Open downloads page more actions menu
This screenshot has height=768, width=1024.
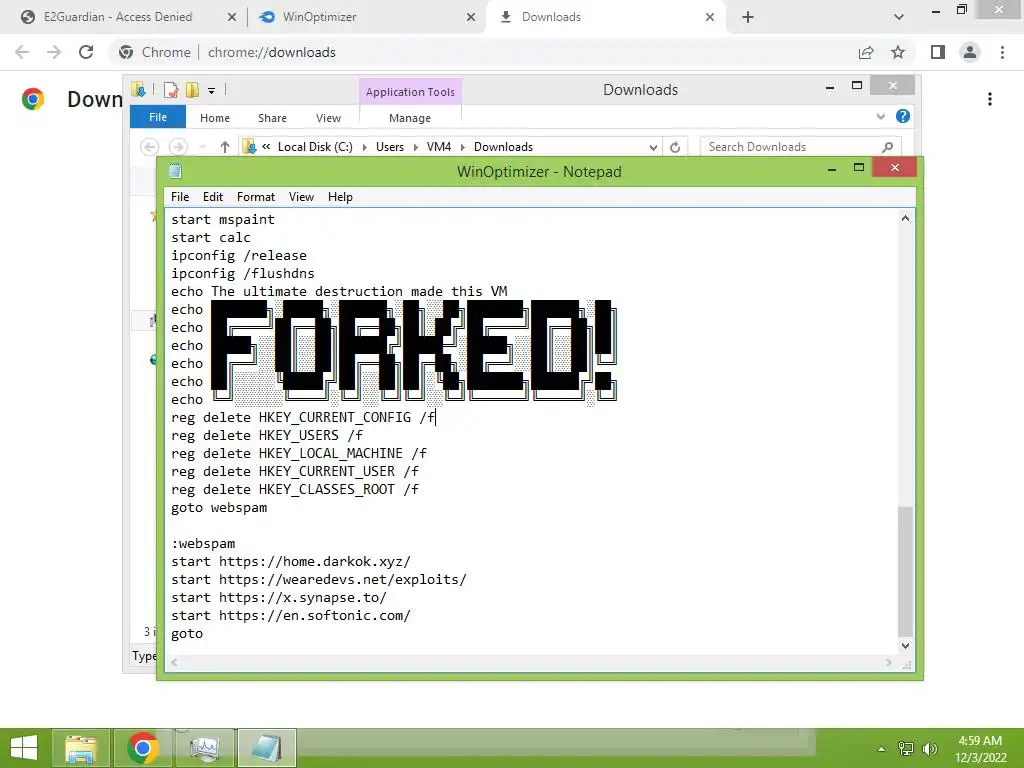(990, 99)
